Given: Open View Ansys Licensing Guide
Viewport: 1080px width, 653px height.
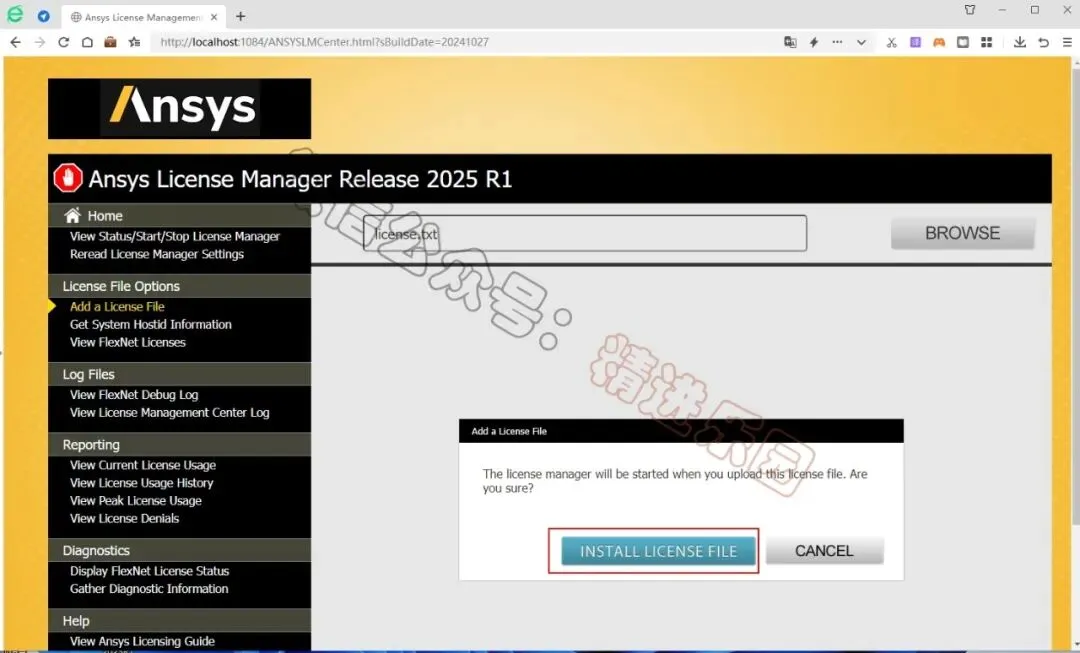Looking at the screenshot, I should pyautogui.click(x=142, y=641).
